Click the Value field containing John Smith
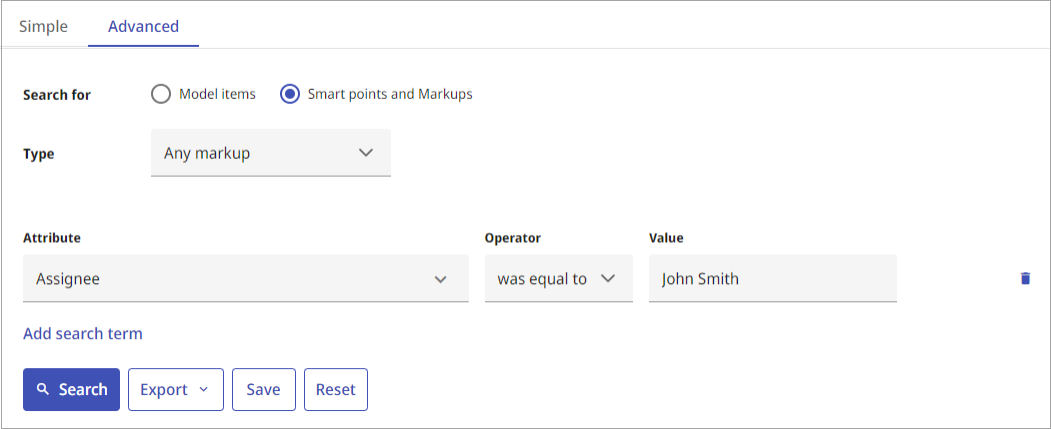Viewport: 1051px width, 429px height. (x=772, y=278)
